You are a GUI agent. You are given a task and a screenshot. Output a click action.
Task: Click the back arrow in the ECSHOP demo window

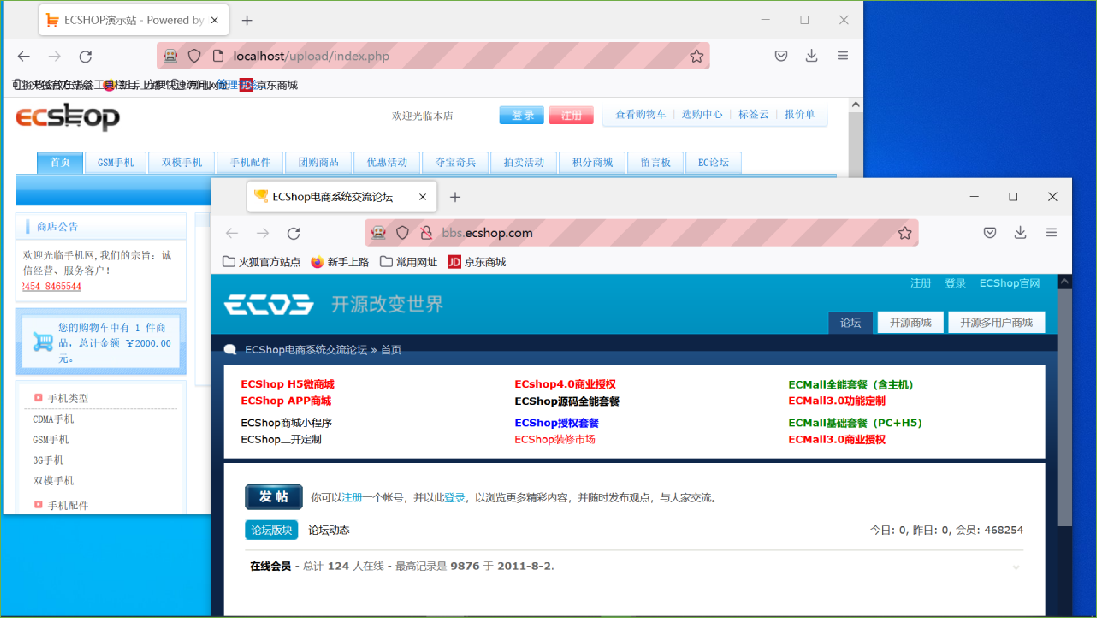24,56
